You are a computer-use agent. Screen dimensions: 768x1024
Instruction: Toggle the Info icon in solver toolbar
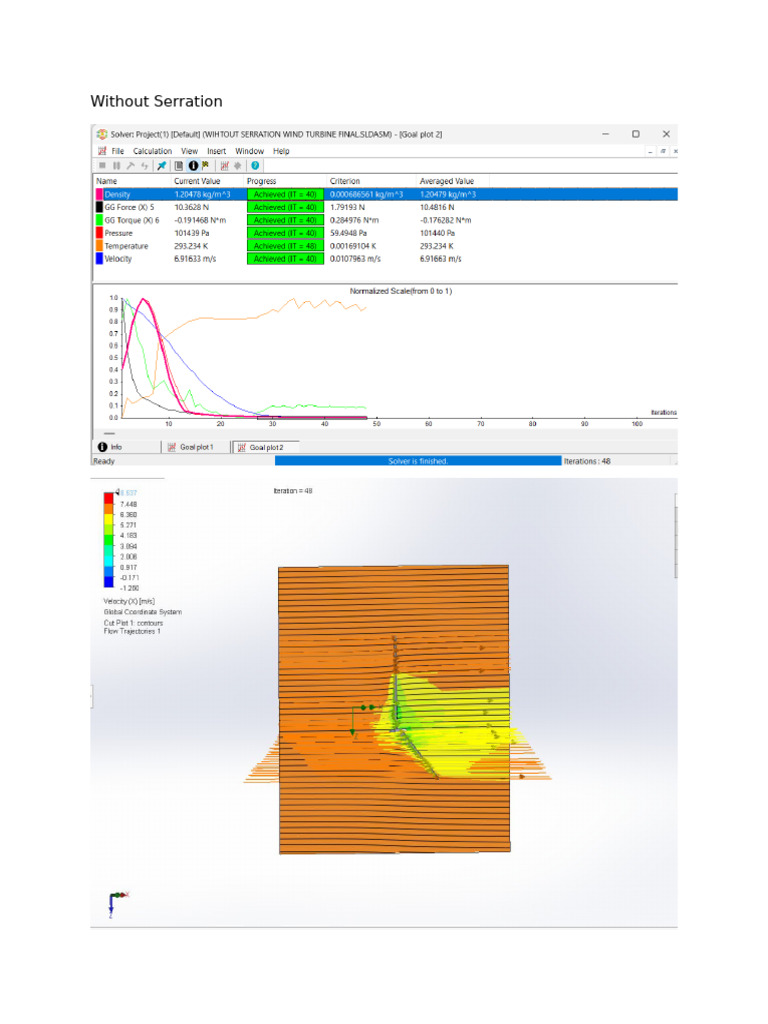pyautogui.click(x=193, y=166)
